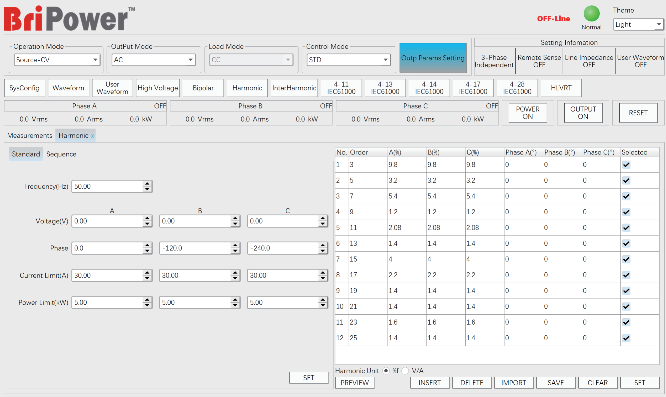Open the Harmonic toolbar tab

coord(247,88)
